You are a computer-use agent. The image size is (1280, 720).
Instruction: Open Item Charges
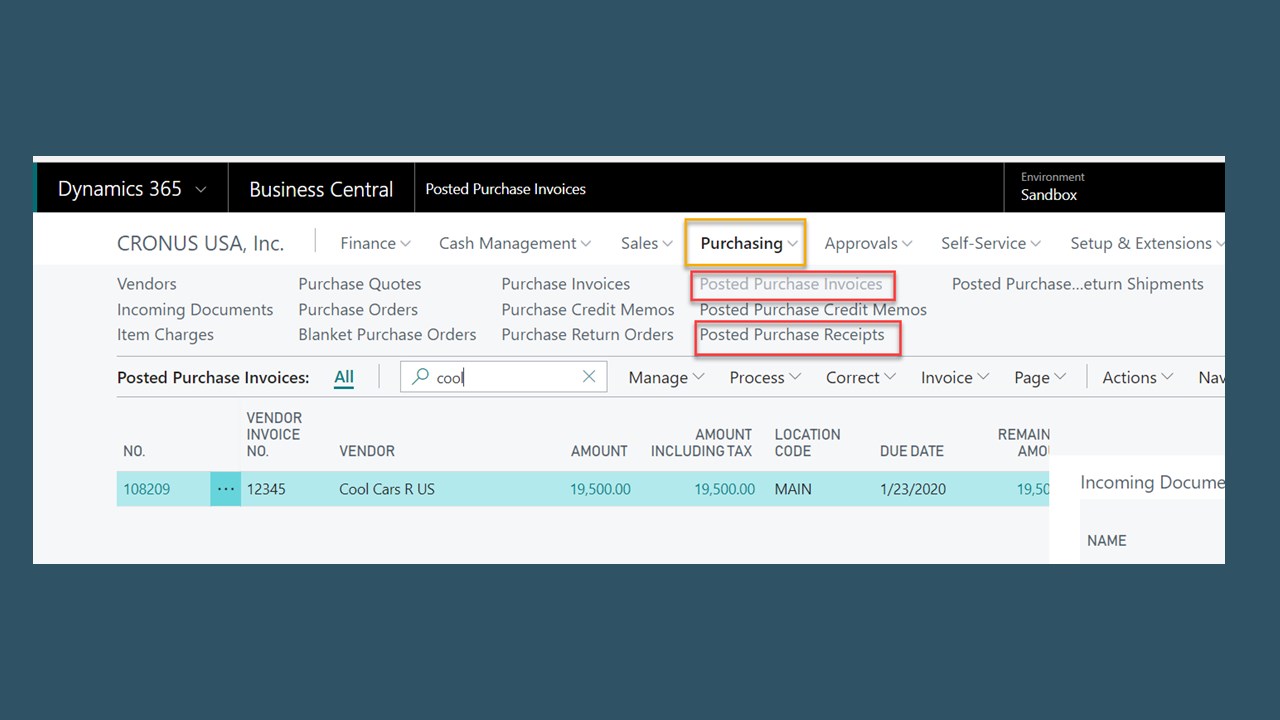click(165, 335)
